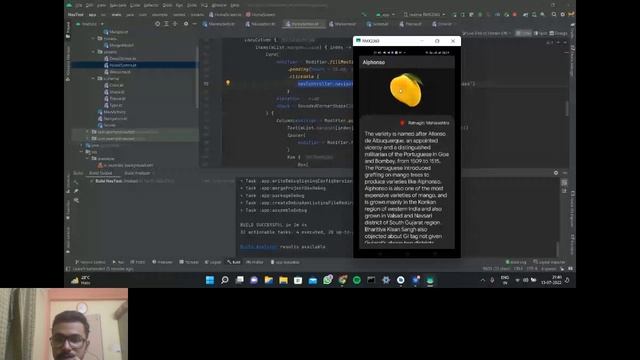Open the Edit menu
This screenshot has height=360, width=640.
click(x=89, y=5)
